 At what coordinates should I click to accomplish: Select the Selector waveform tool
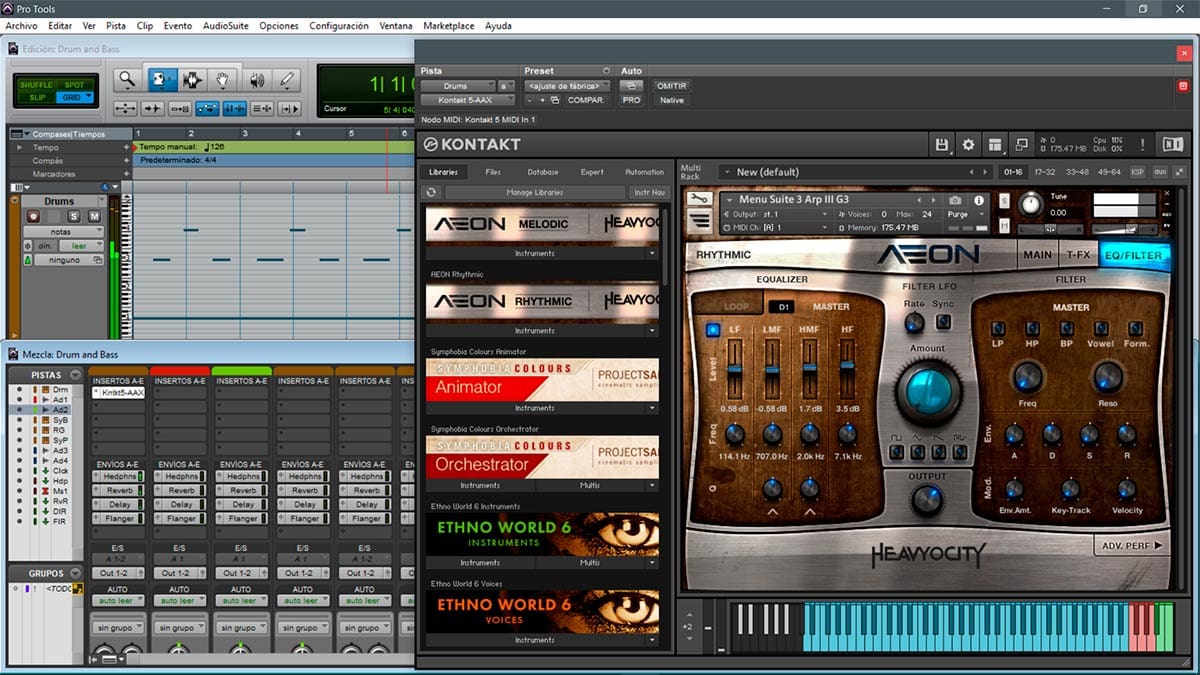point(192,79)
